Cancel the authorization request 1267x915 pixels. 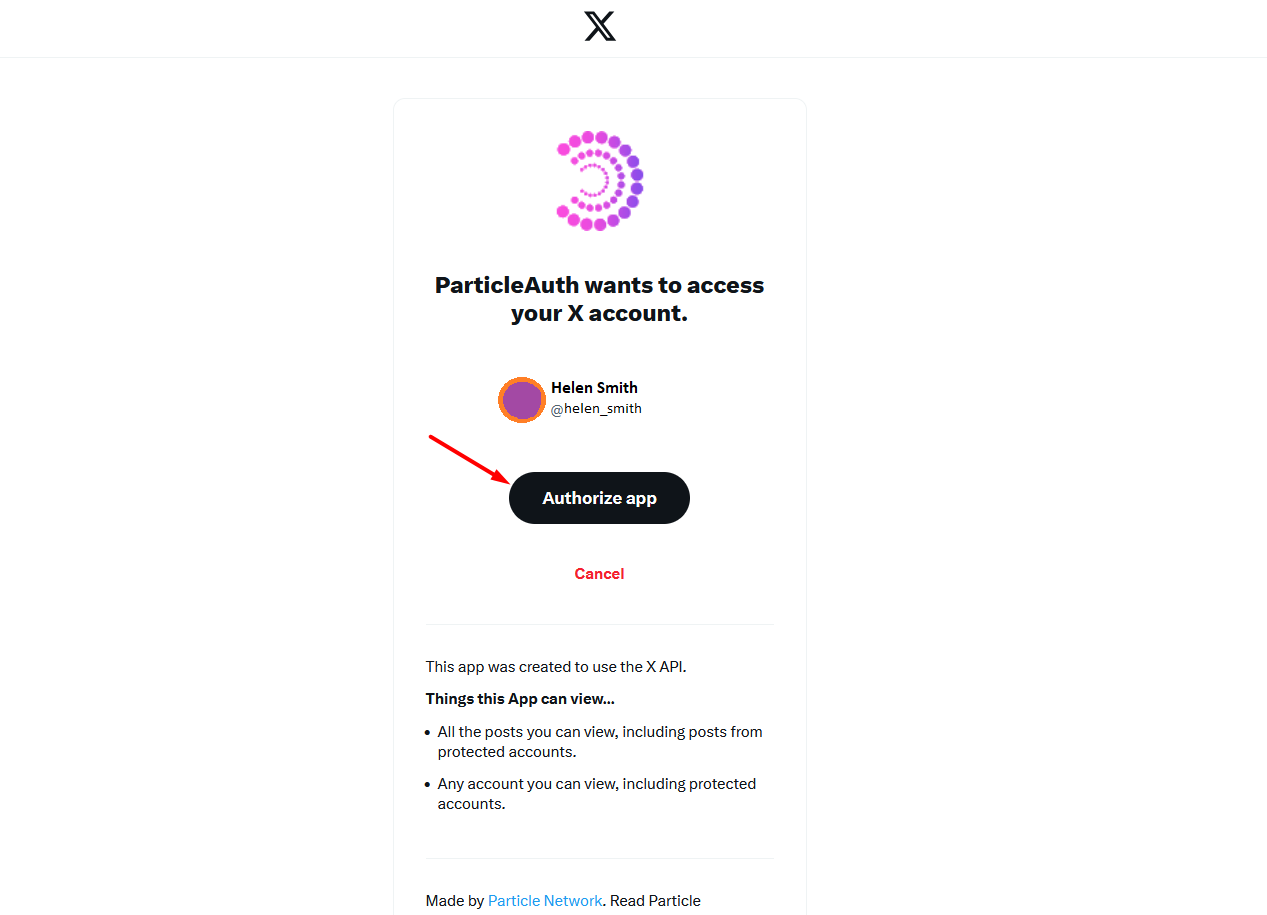point(599,573)
